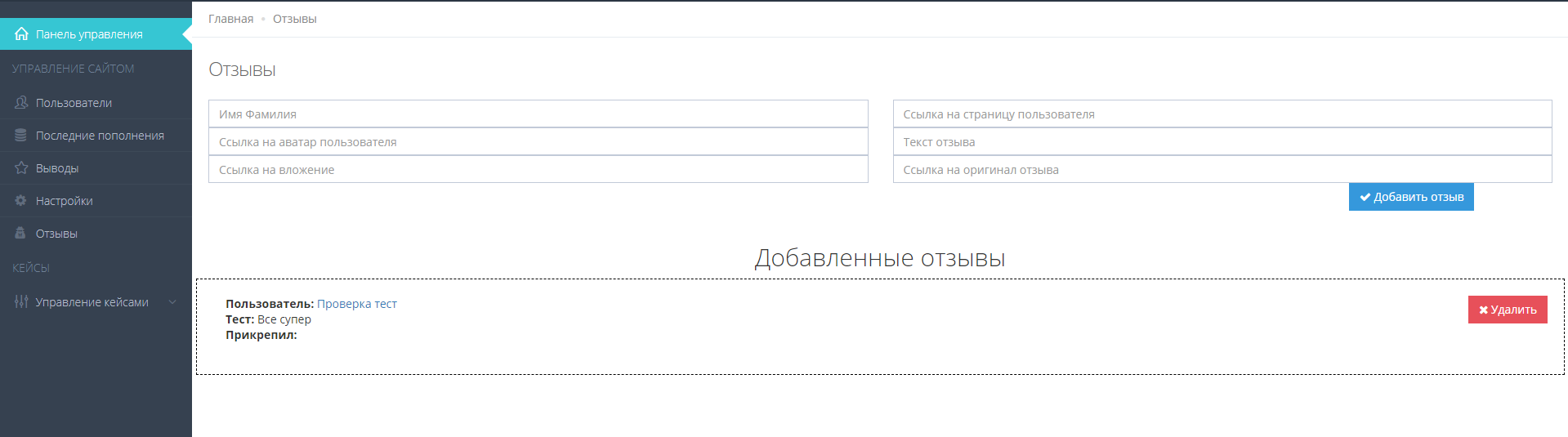Click the gear icon beside Настройки
Viewport: 1568px width, 437px height.
[x=21, y=201]
